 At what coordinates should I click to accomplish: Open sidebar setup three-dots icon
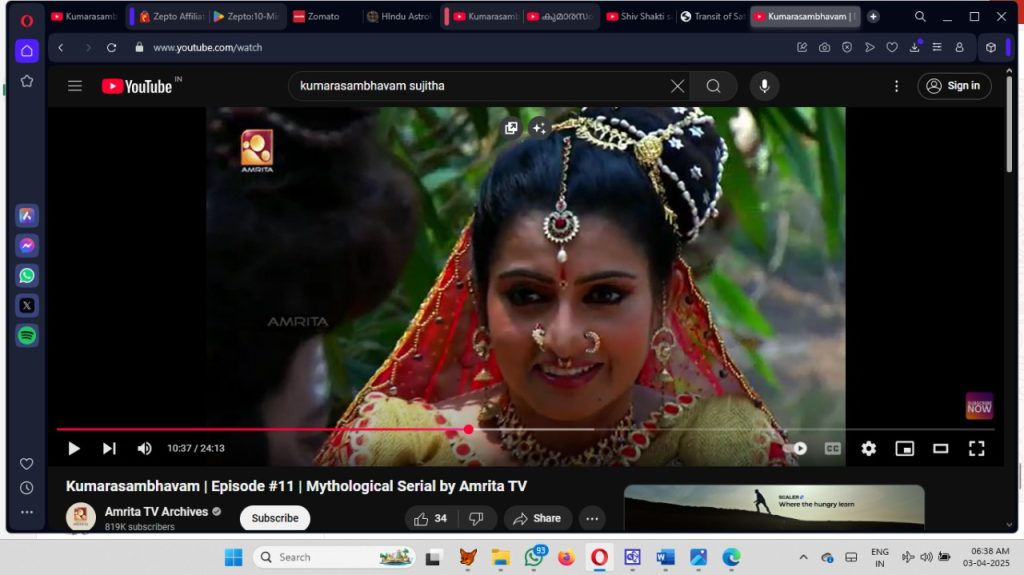[27, 512]
